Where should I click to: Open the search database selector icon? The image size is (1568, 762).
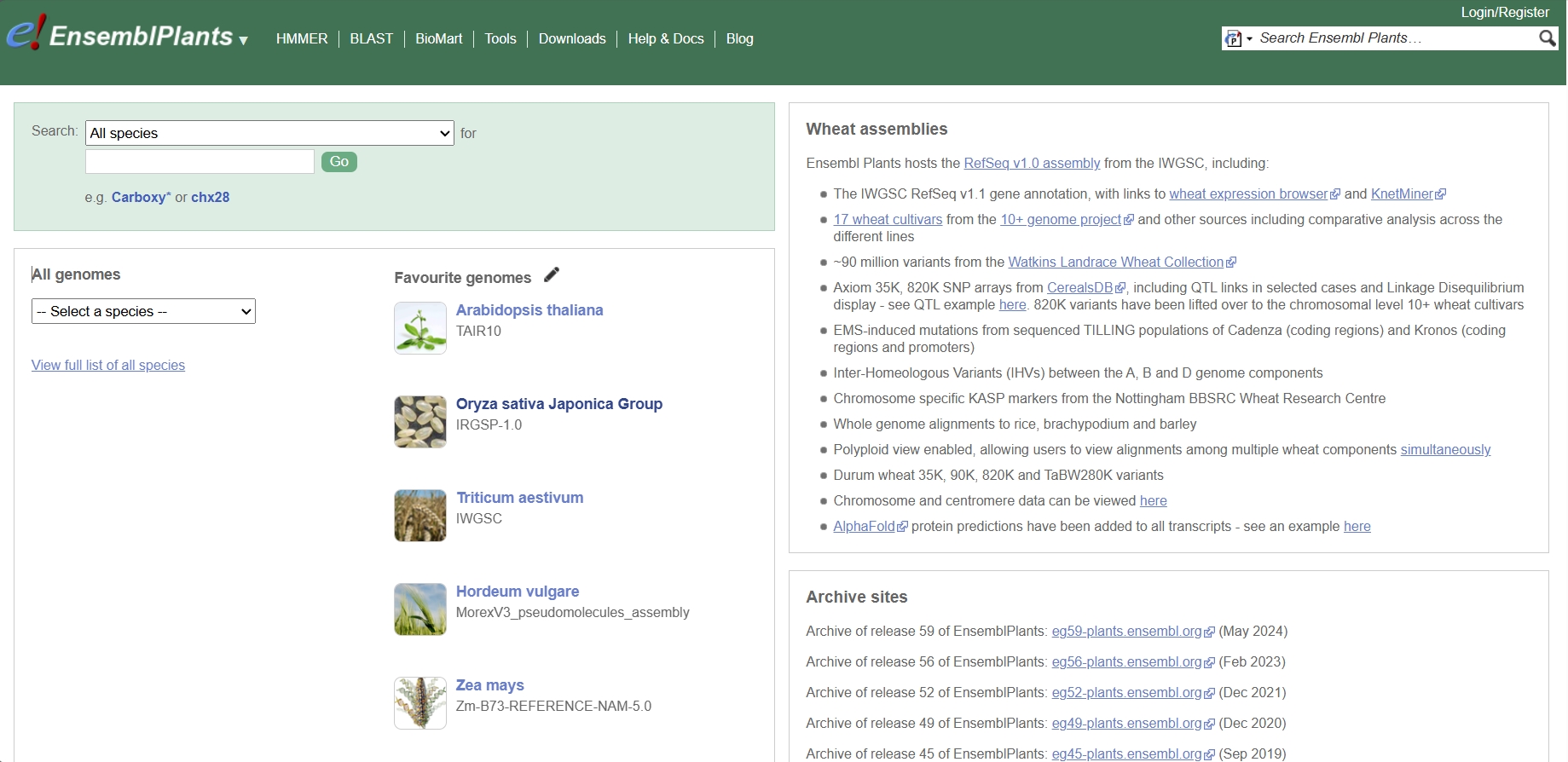point(1238,38)
